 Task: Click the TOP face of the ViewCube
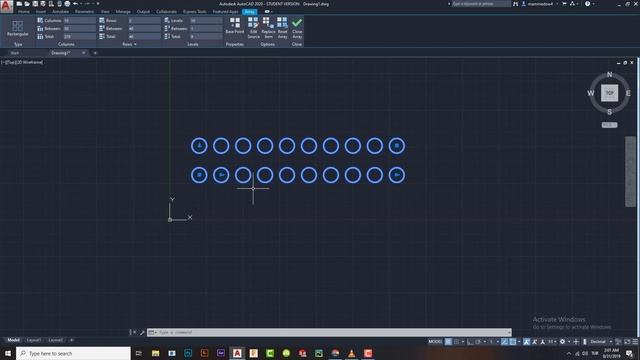[609, 93]
